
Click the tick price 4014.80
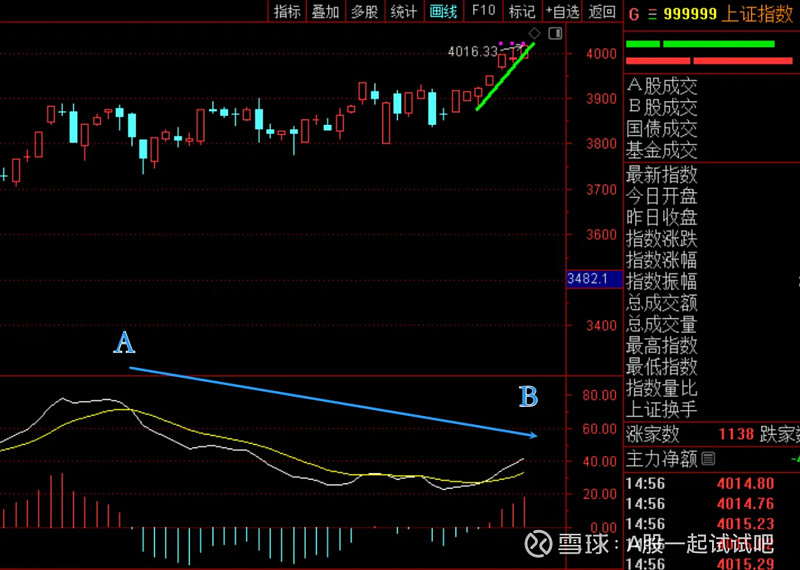745,483
